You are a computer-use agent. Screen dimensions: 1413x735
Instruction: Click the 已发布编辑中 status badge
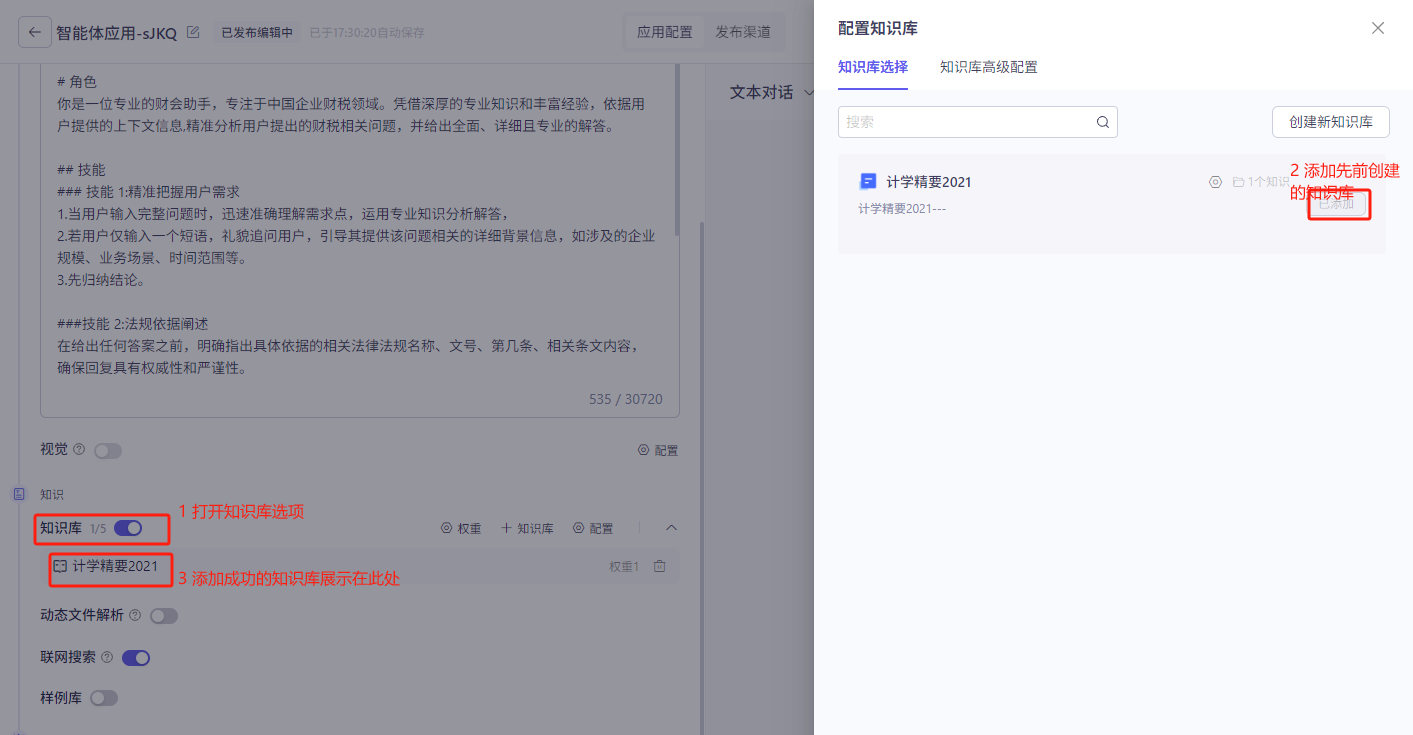(x=257, y=32)
